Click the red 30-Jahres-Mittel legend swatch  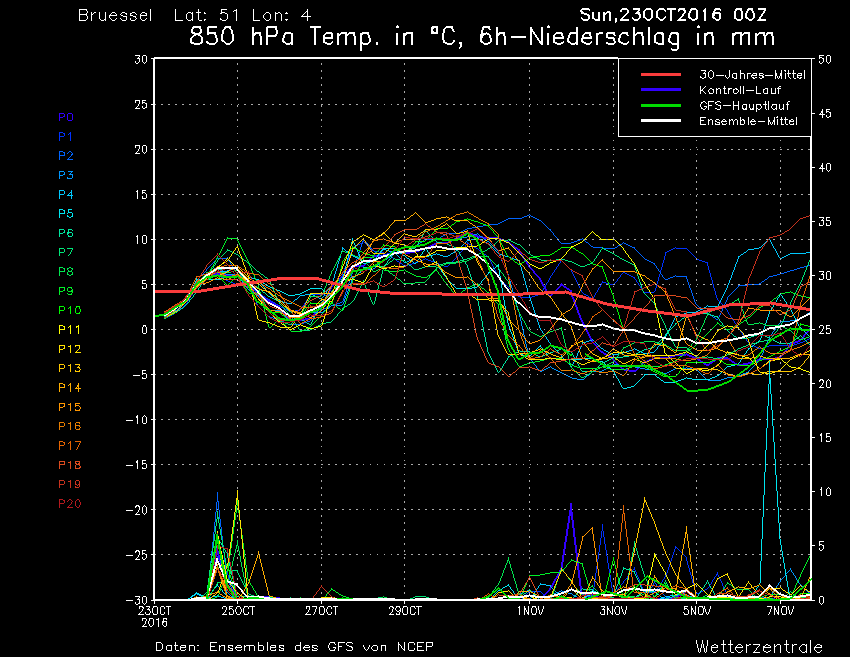[x=661, y=75]
